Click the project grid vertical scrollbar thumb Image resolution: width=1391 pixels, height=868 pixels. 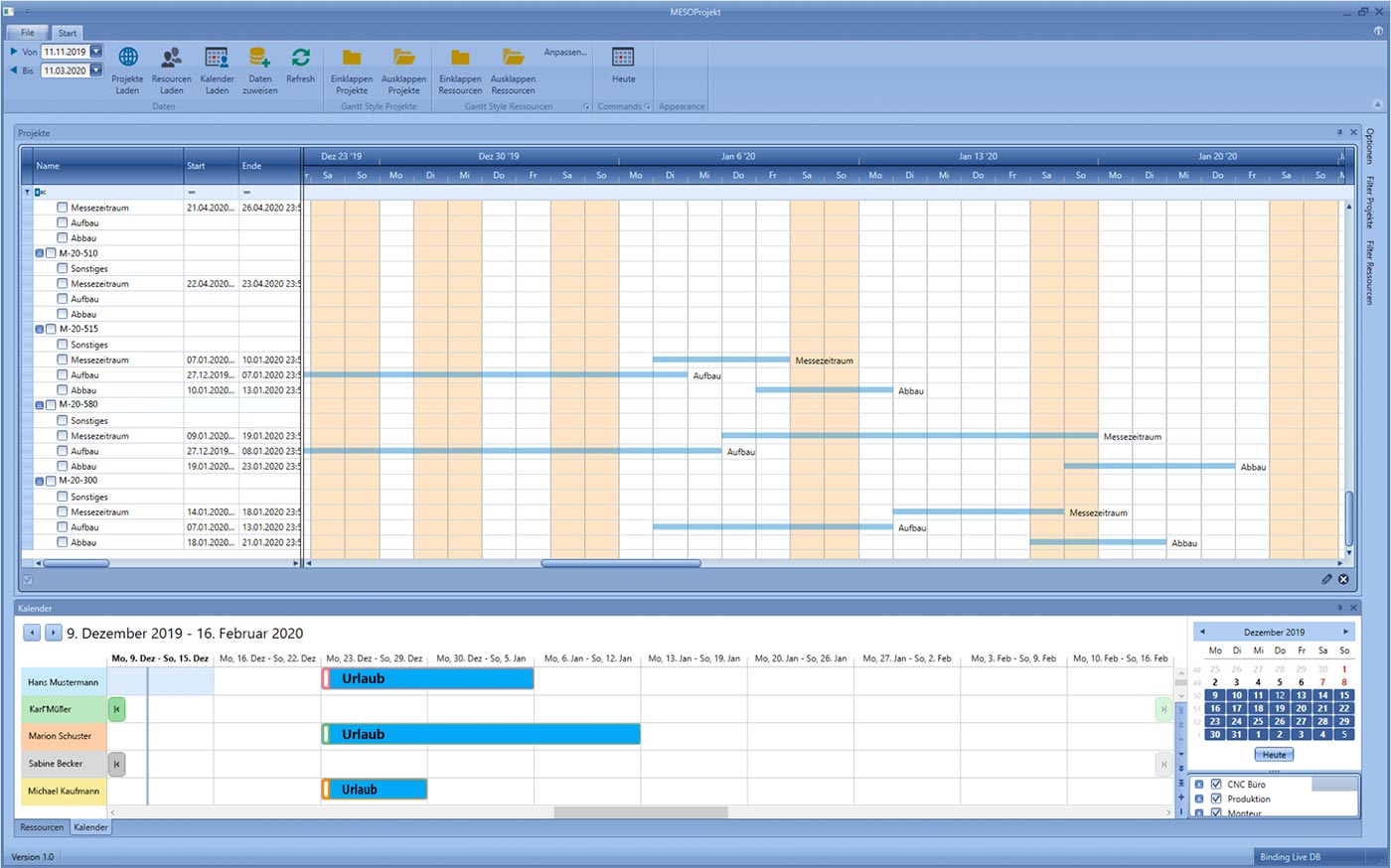click(1348, 518)
